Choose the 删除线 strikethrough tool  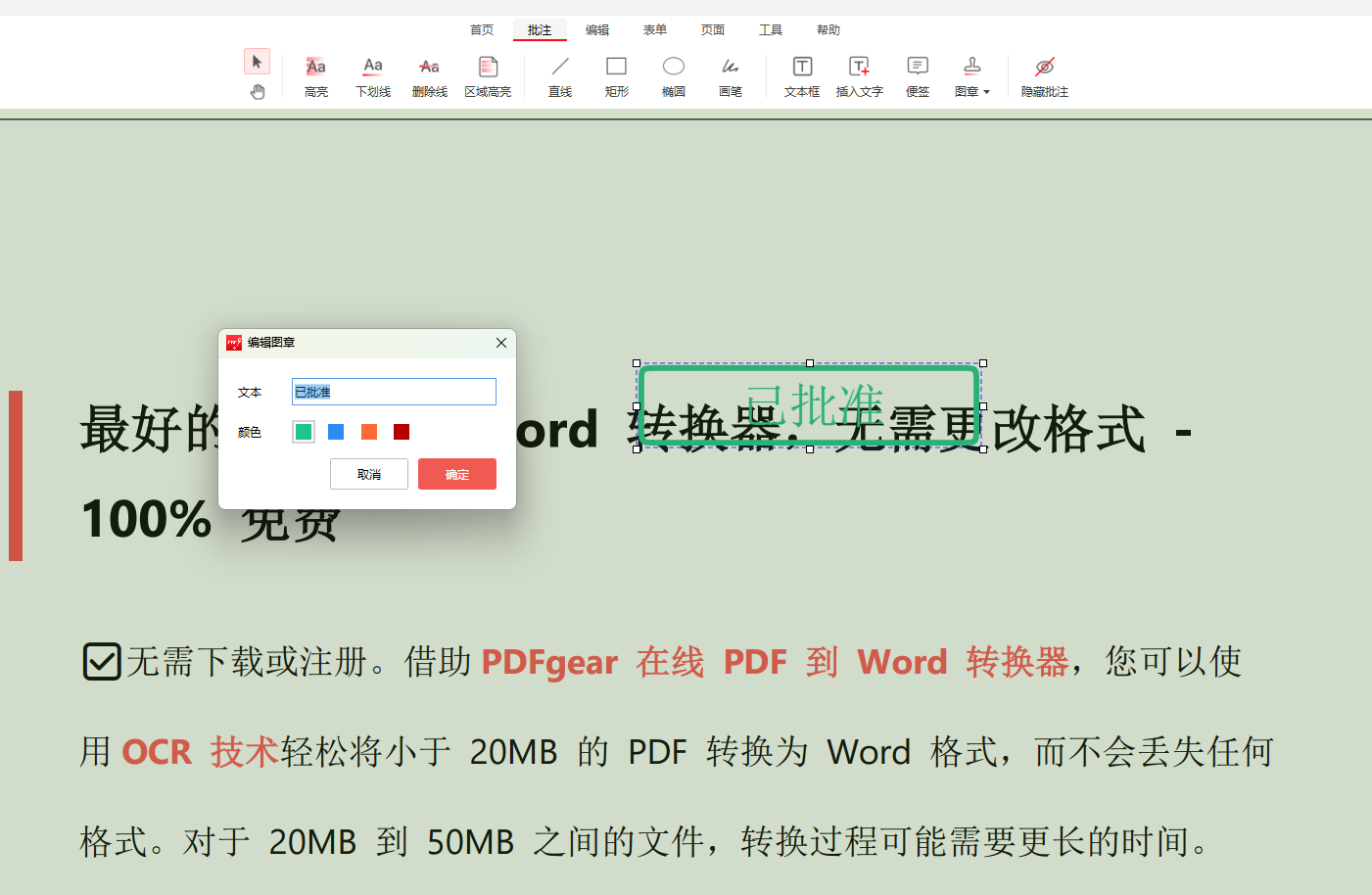coord(430,77)
